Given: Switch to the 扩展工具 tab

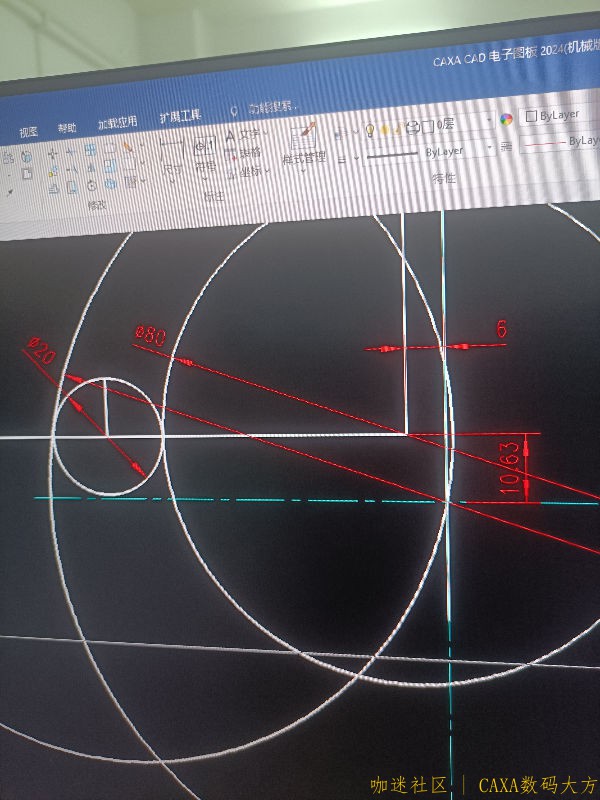Looking at the screenshot, I should tap(180, 116).
